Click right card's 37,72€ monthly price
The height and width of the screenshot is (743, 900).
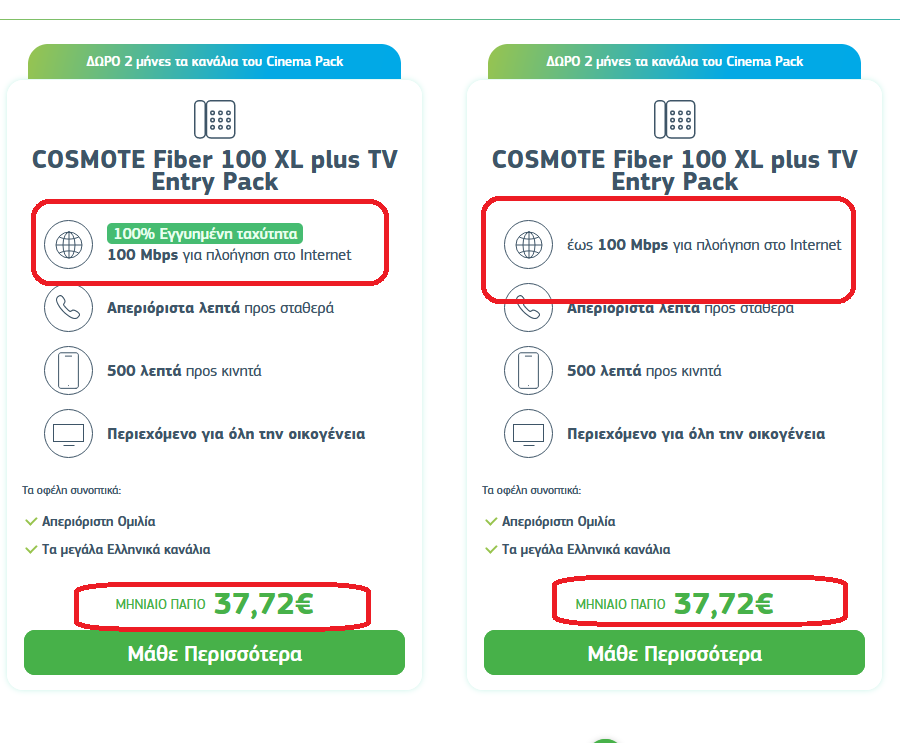click(724, 604)
